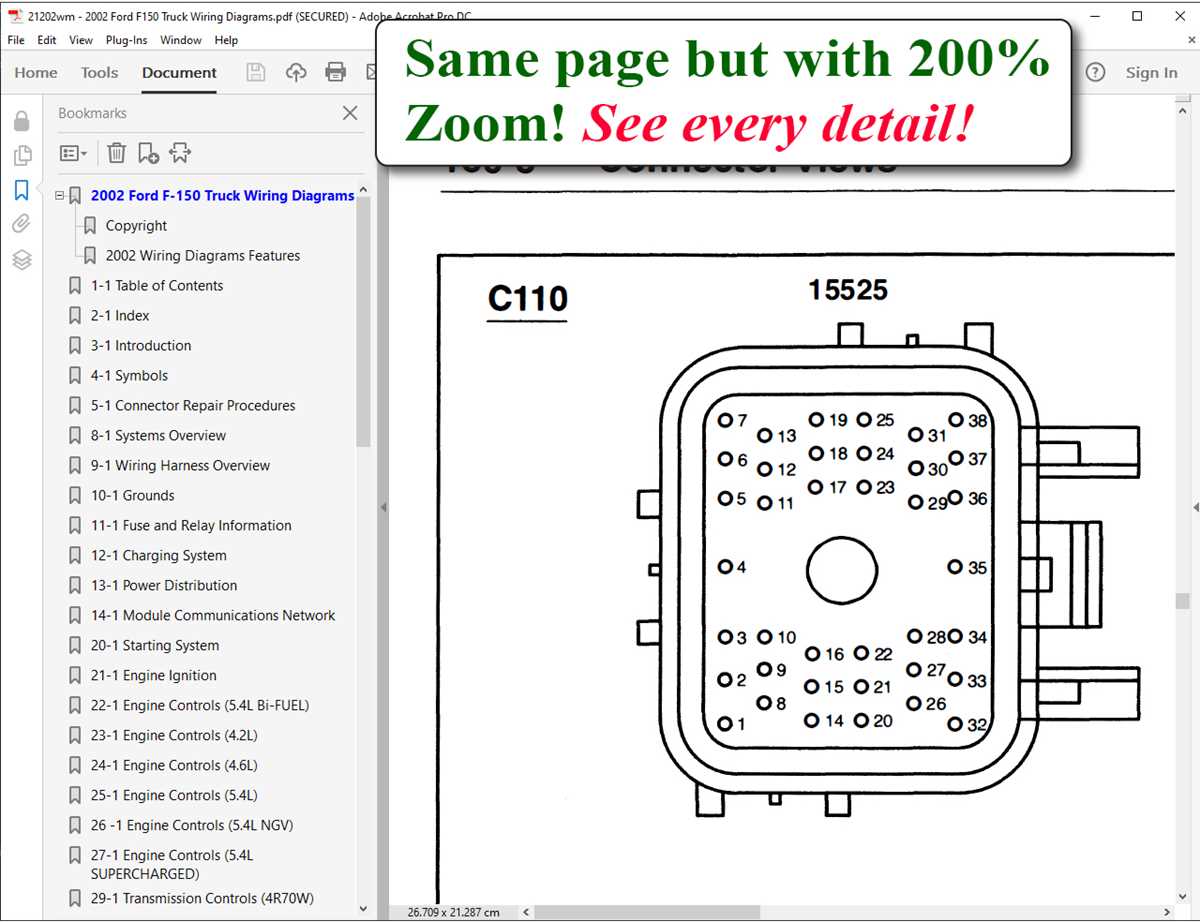Image resolution: width=1200 pixels, height=922 pixels.
Task: Click document vertical scrollbar thumb
Action: point(1182,600)
